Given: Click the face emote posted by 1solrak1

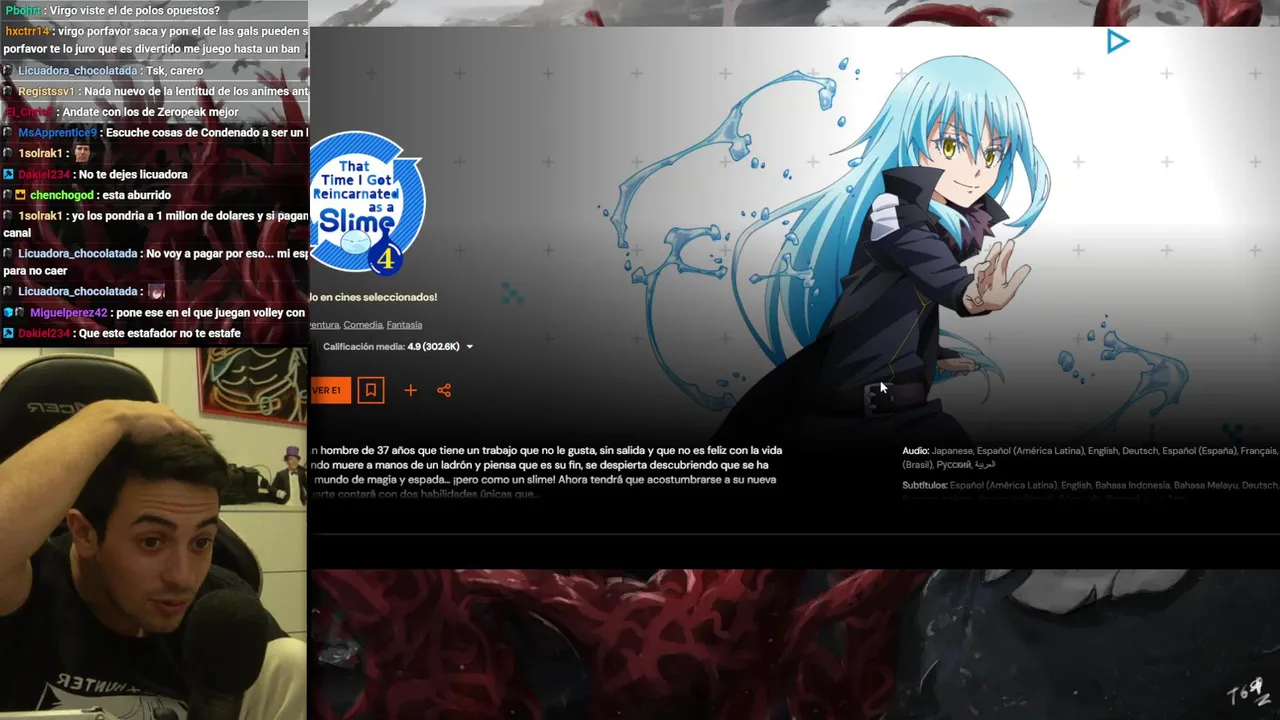Looking at the screenshot, I should pos(82,153).
